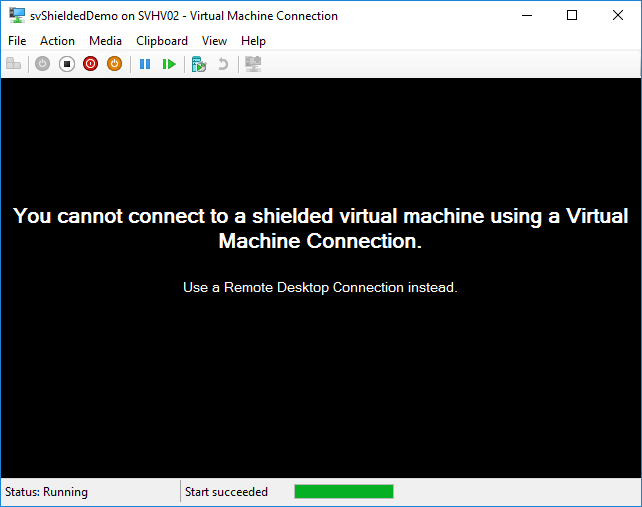
Task: Click the Revert arrow icon
Action: [223, 64]
